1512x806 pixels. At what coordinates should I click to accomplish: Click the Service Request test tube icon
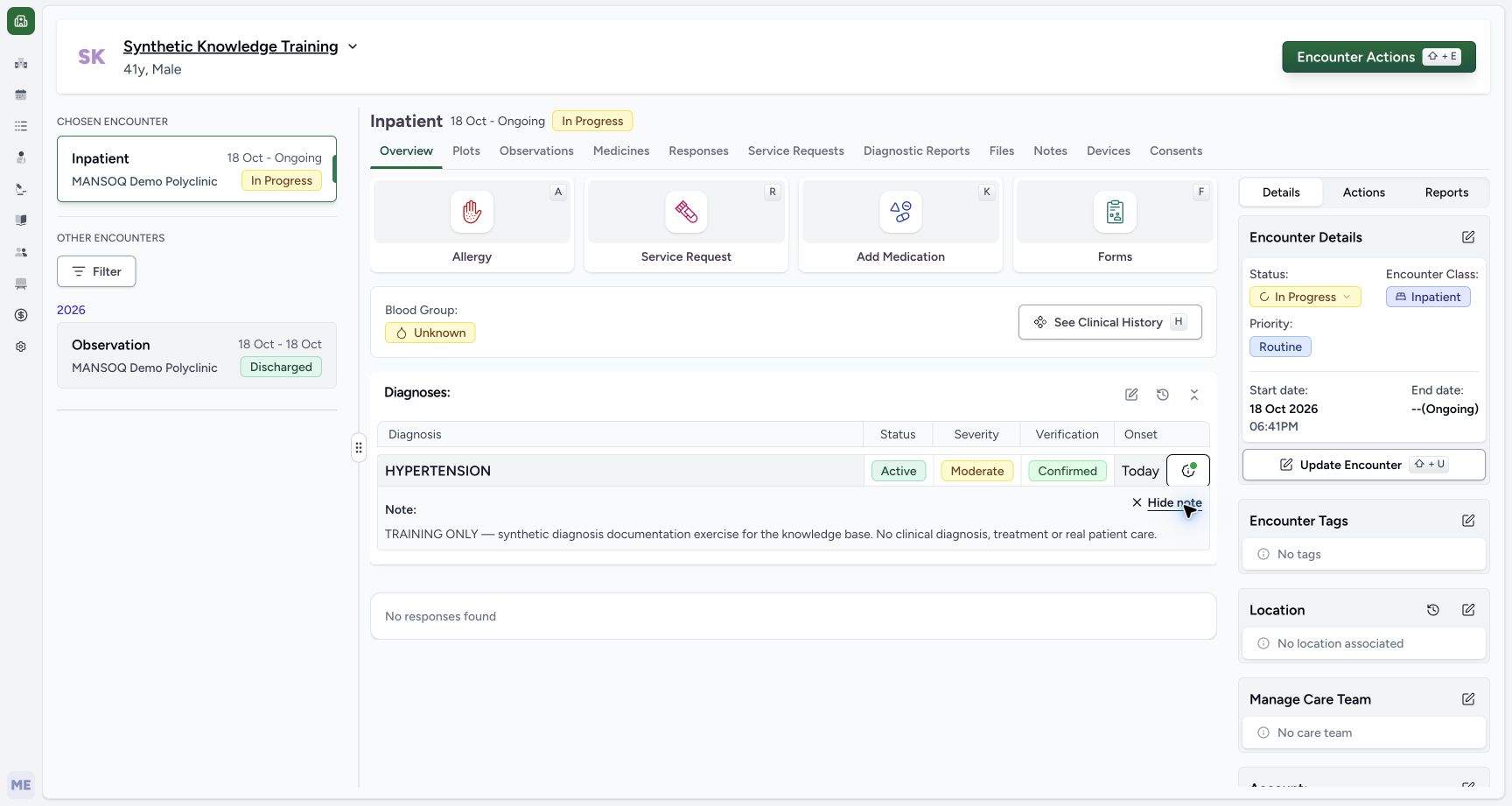[x=686, y=212]
